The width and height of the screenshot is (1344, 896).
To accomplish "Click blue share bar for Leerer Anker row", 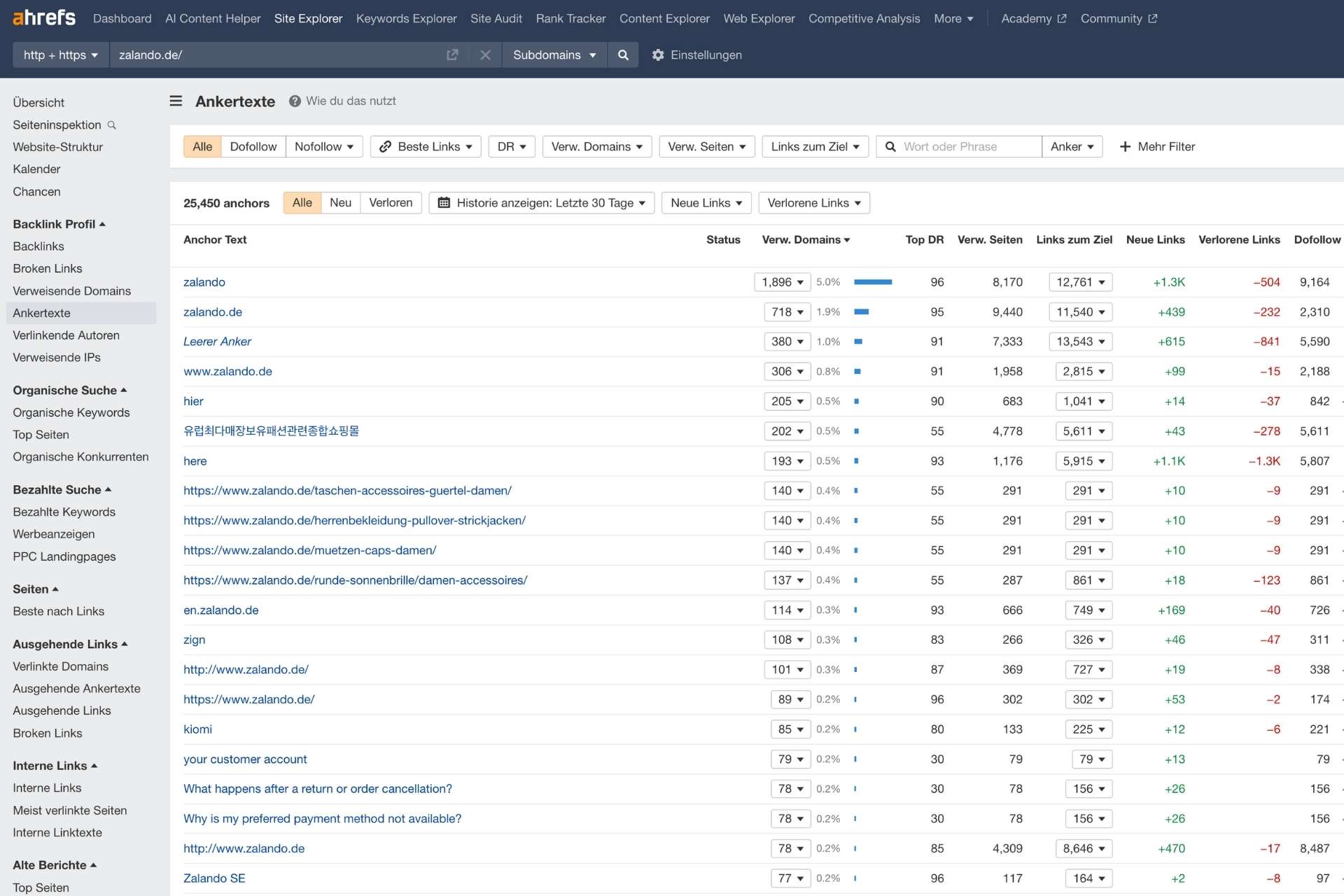I will pyautogui.click(x=858, y=342).
